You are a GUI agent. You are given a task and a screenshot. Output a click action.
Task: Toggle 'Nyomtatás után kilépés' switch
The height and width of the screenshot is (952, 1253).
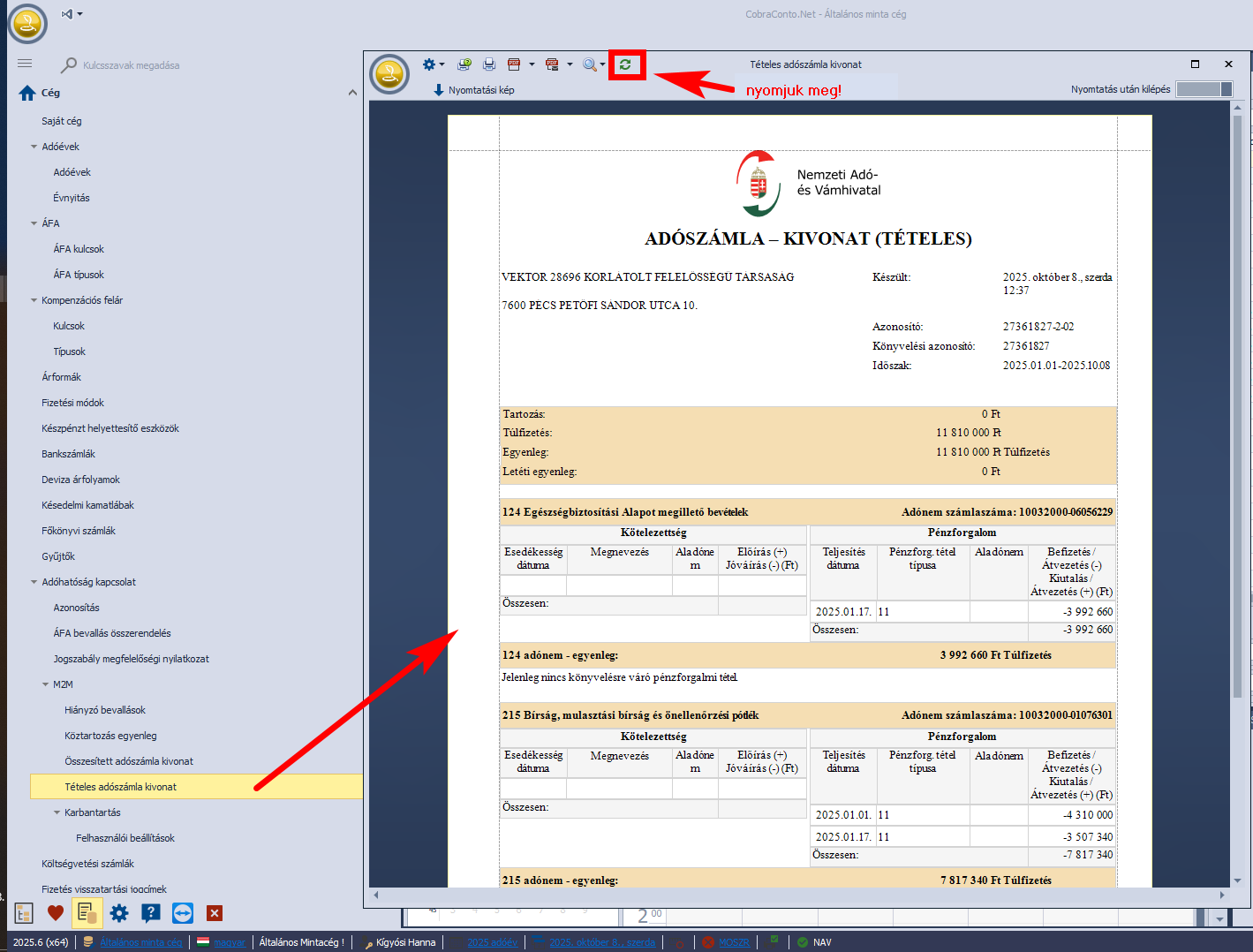pyautogui.click(x=1204, y=89)
